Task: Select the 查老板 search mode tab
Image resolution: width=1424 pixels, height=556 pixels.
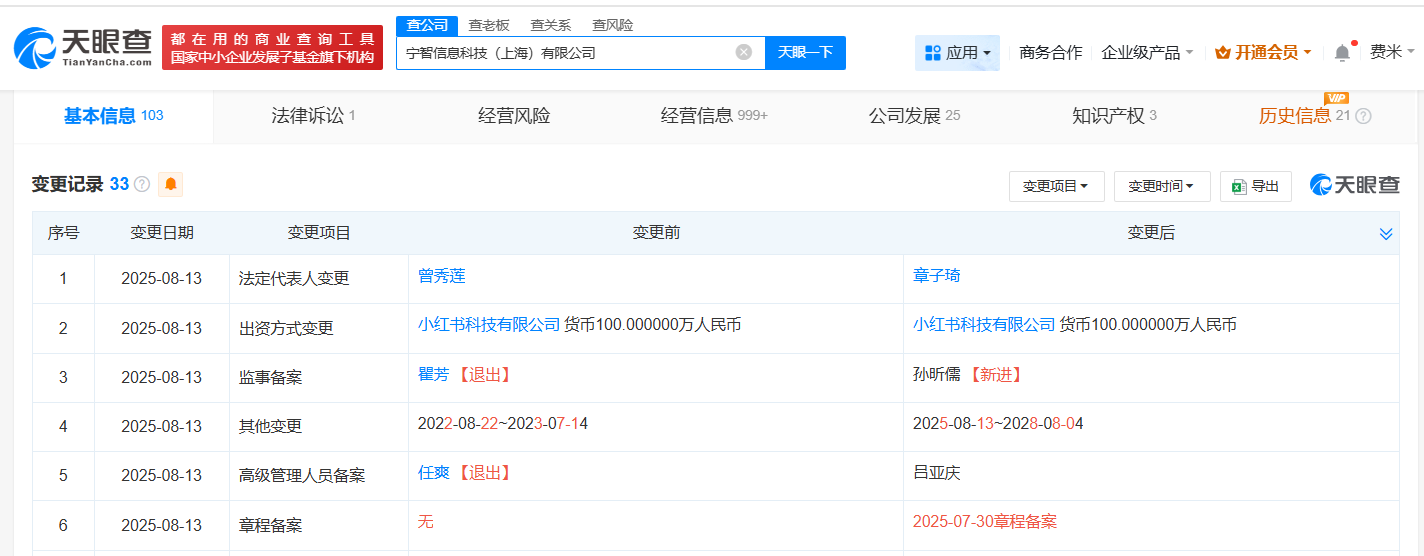Action: pos(489,25)
